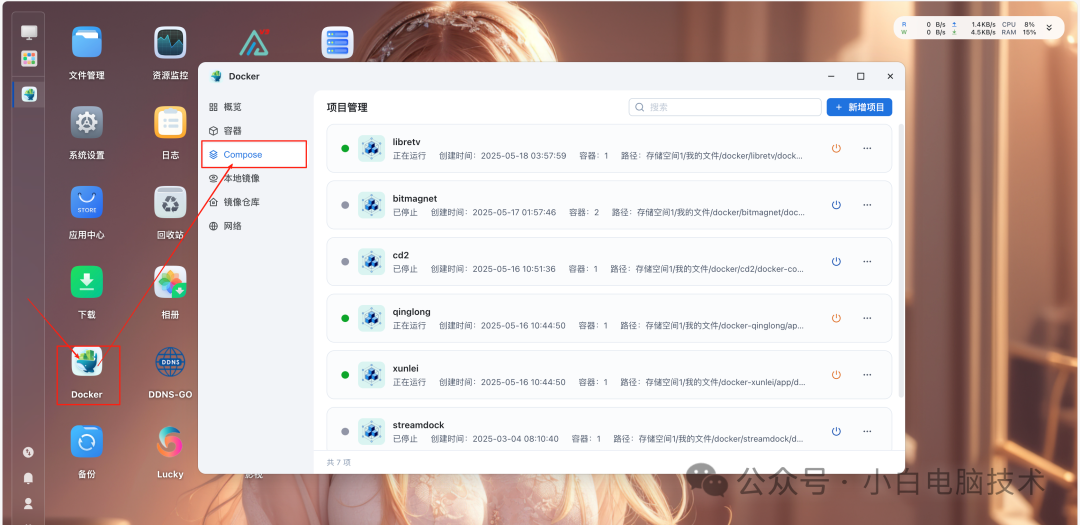Open the cd2 row's three-dot menu
Screen dimensions: 1080x525
click(867, 261)
